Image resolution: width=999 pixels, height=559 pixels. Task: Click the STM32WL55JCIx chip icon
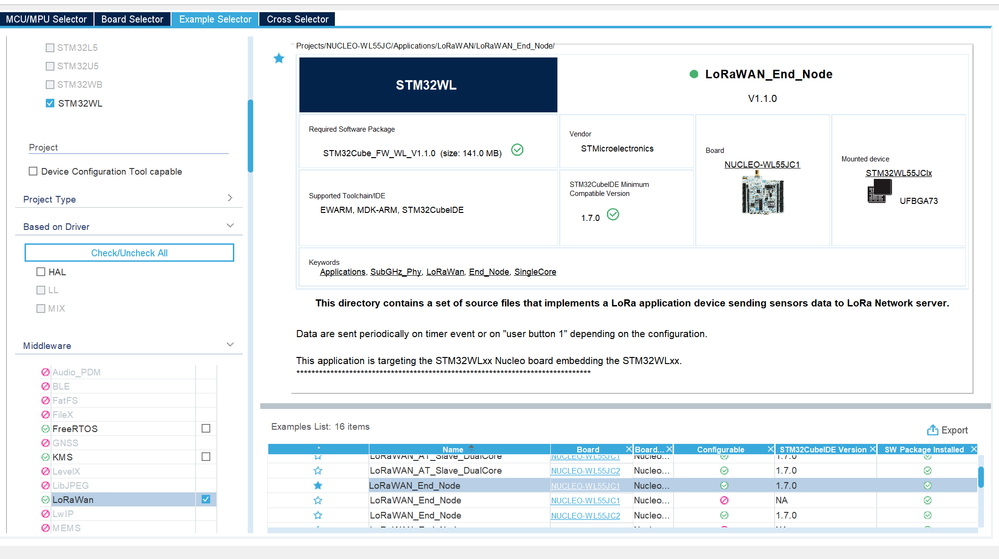(879, 191)
